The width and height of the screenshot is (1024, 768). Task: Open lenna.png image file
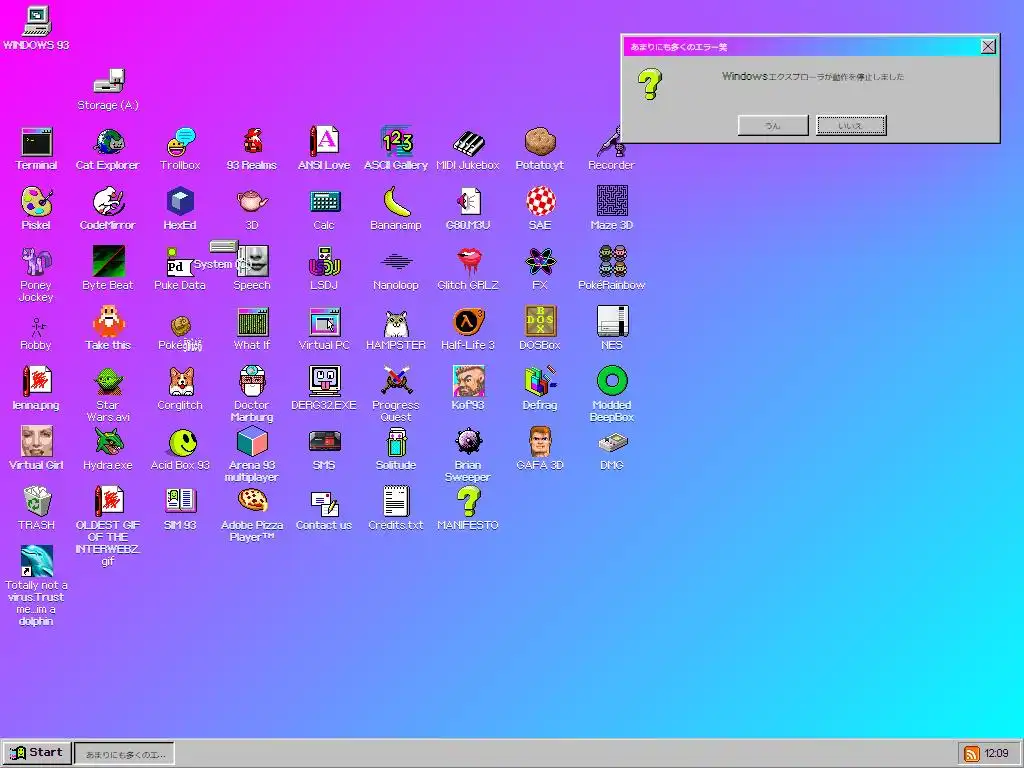(37, 381)
